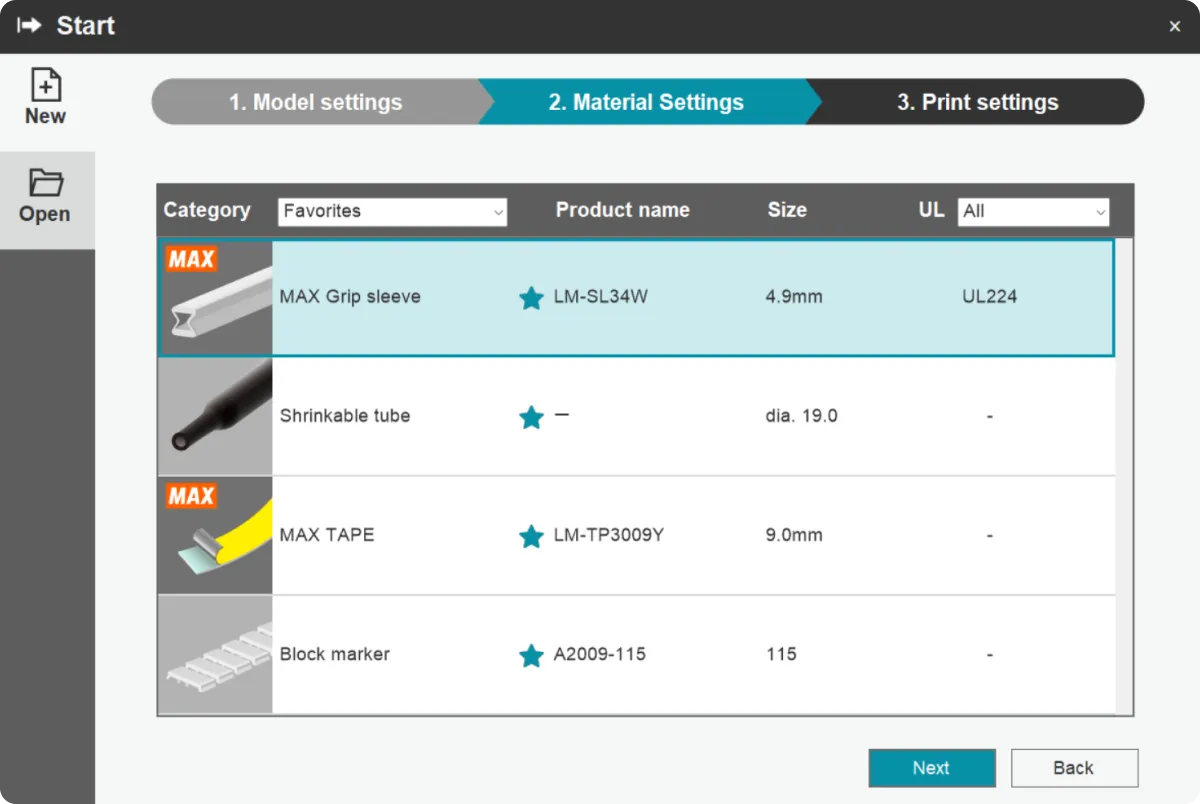Toggle favorite star for LM-TP3009Y
This screenshot has height=804, width=1200.
tap(531, 537)
